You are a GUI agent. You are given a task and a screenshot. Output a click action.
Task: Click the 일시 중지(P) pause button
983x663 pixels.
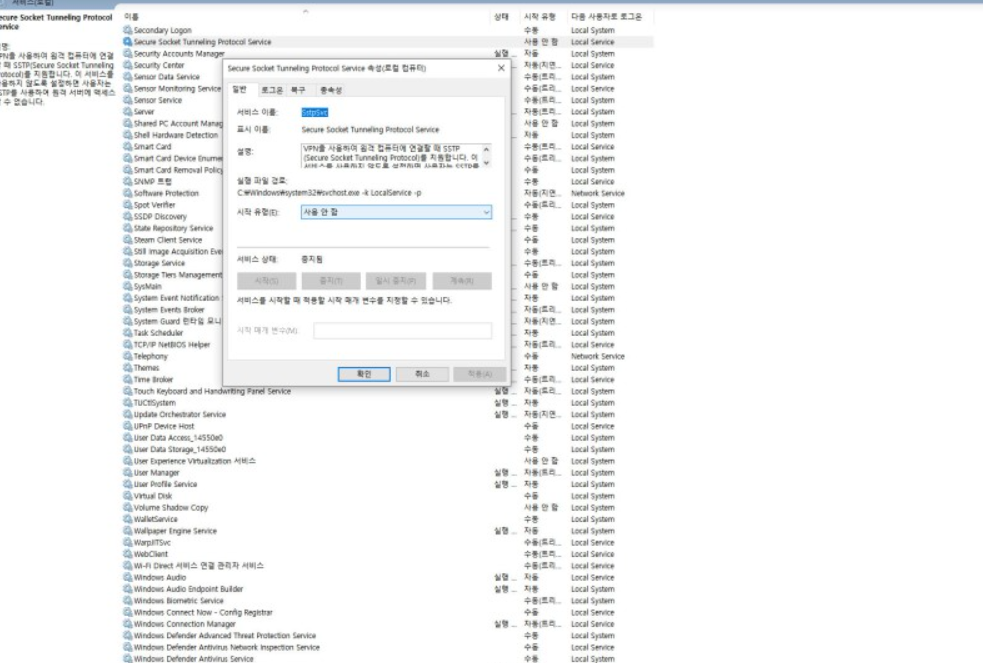point(396,281)
